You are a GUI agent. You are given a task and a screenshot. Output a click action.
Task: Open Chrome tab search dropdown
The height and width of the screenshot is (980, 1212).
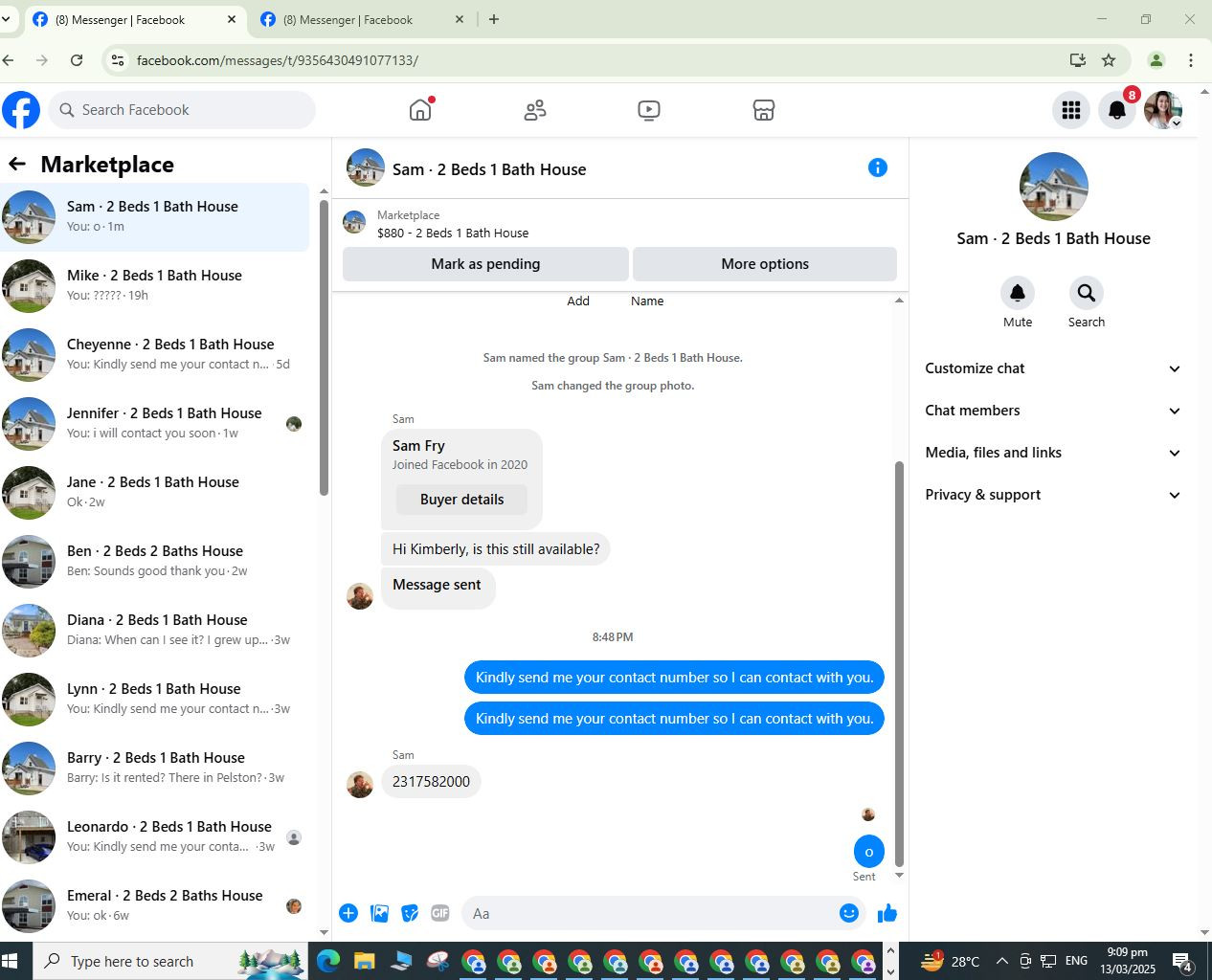tap(6, 19)
